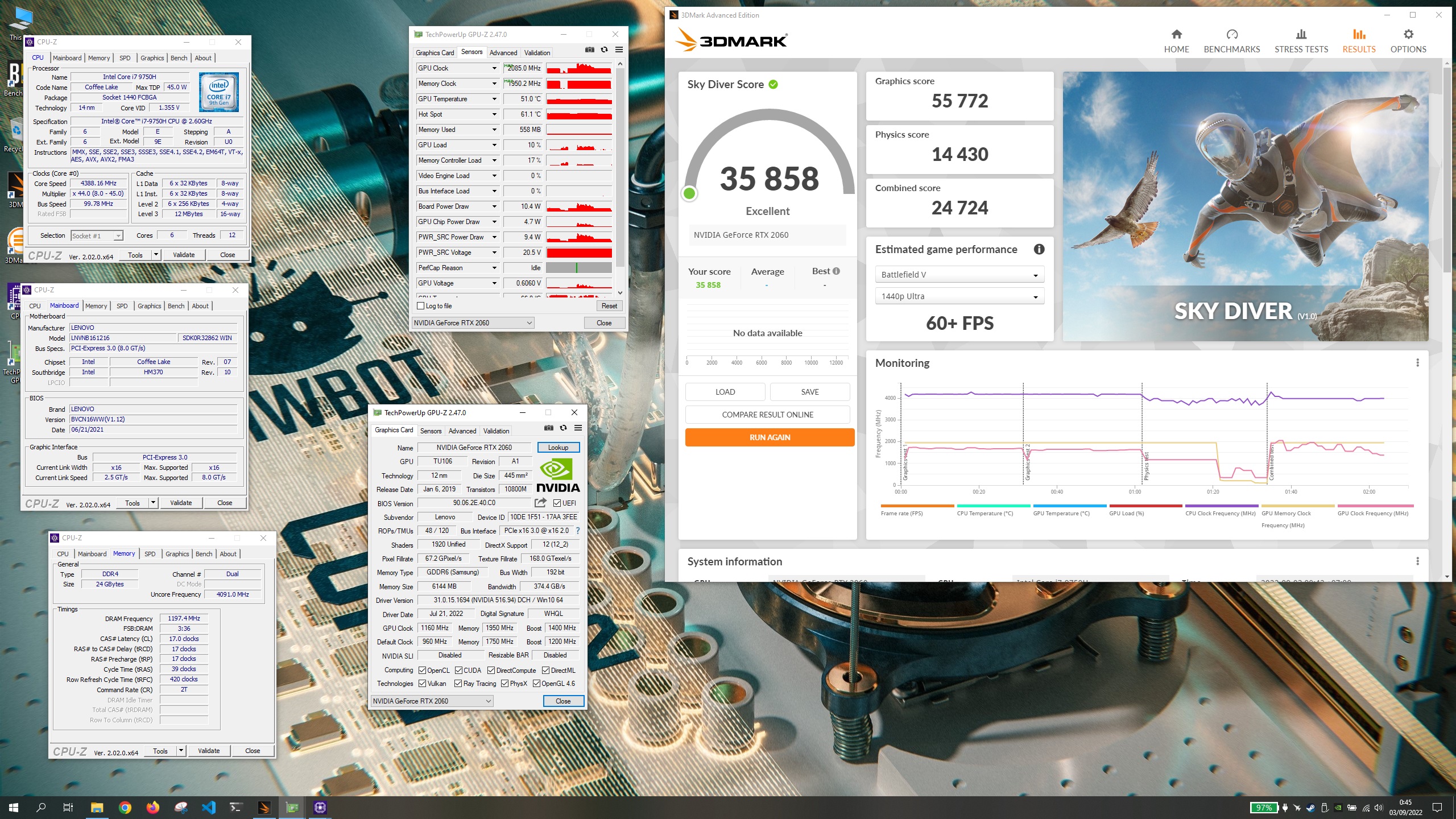Expand the GPU Temperature sensor dropdown
The height and width of the screenshot is (819, 1456).
click(x=494, y=99)
